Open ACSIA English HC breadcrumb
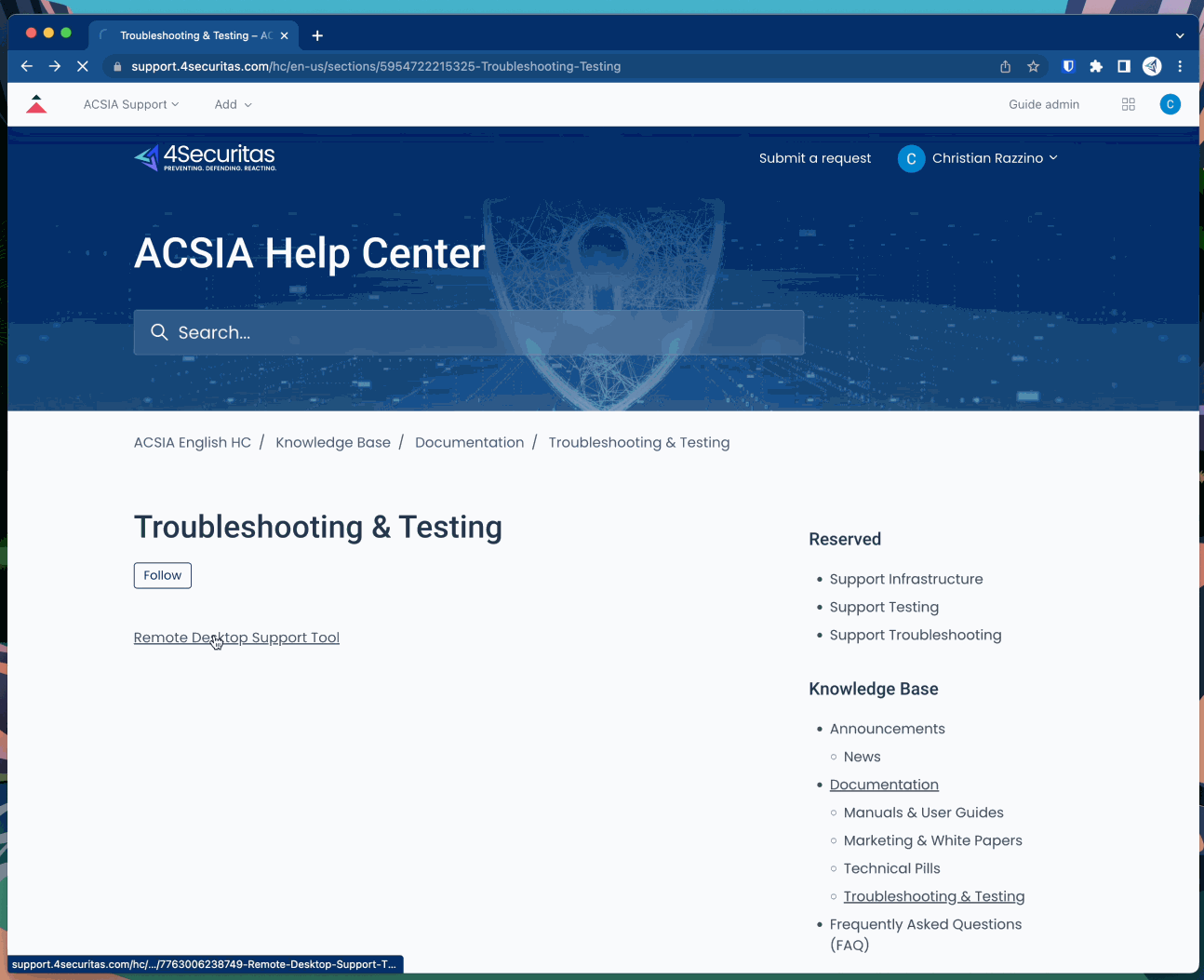Viewport: 1204px width, 980px height. tap(193, 442)
